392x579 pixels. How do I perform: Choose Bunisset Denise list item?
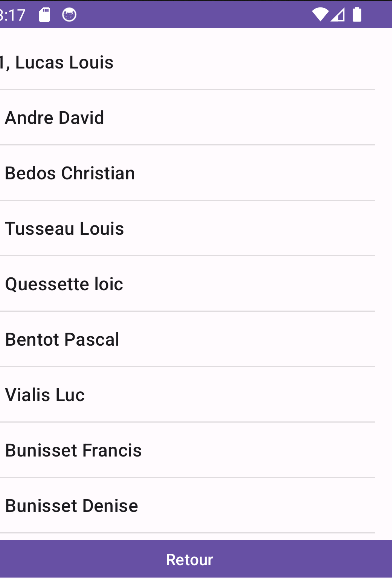(188, 505)
